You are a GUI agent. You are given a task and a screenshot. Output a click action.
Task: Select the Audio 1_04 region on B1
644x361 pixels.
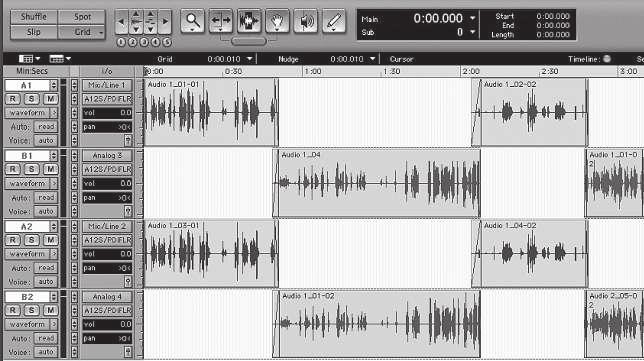[377, 183]
